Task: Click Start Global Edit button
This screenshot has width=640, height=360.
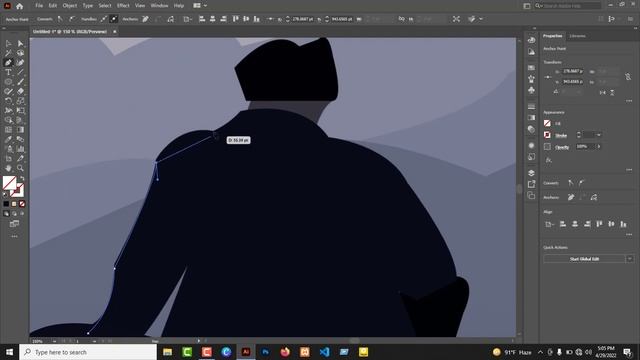Action: pos(584,259)
